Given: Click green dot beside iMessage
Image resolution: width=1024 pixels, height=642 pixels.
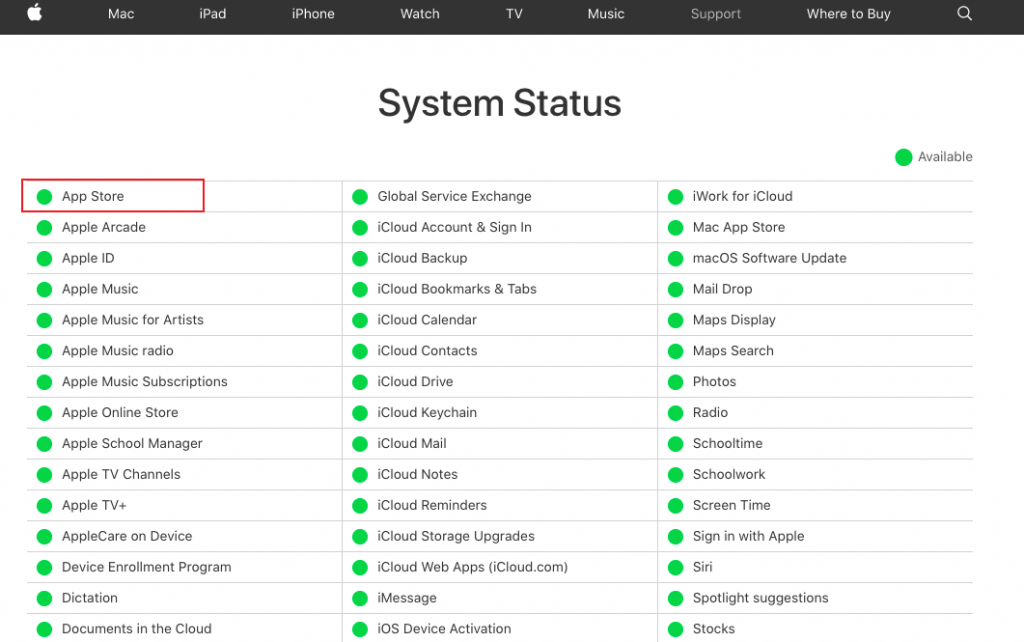Looking at the screenshot, I should click(x=360, y=598).
